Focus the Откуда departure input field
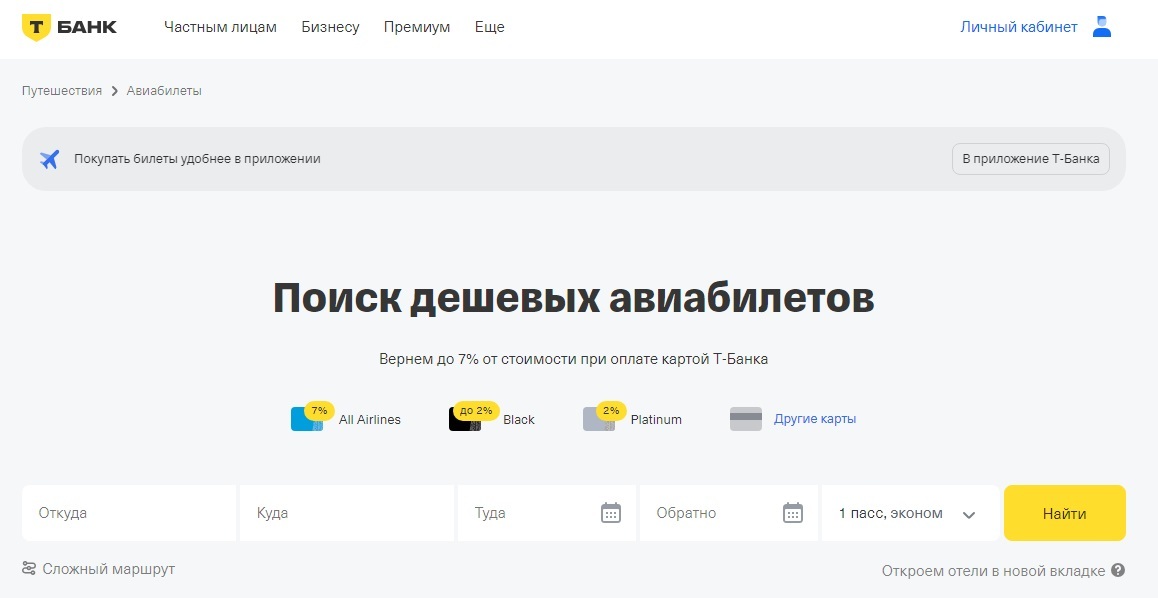This screenshot has width=1158, height=598. [129, 513]
